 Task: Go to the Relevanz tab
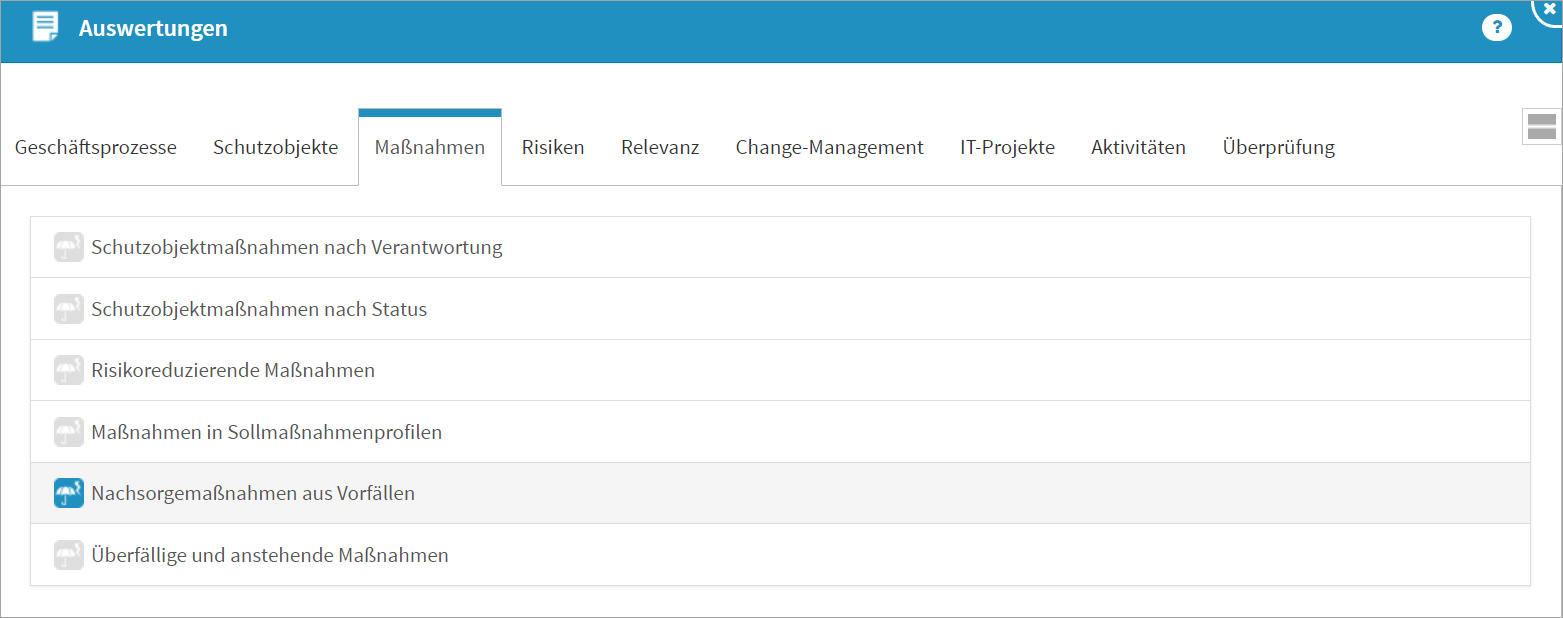click(660, 148)
